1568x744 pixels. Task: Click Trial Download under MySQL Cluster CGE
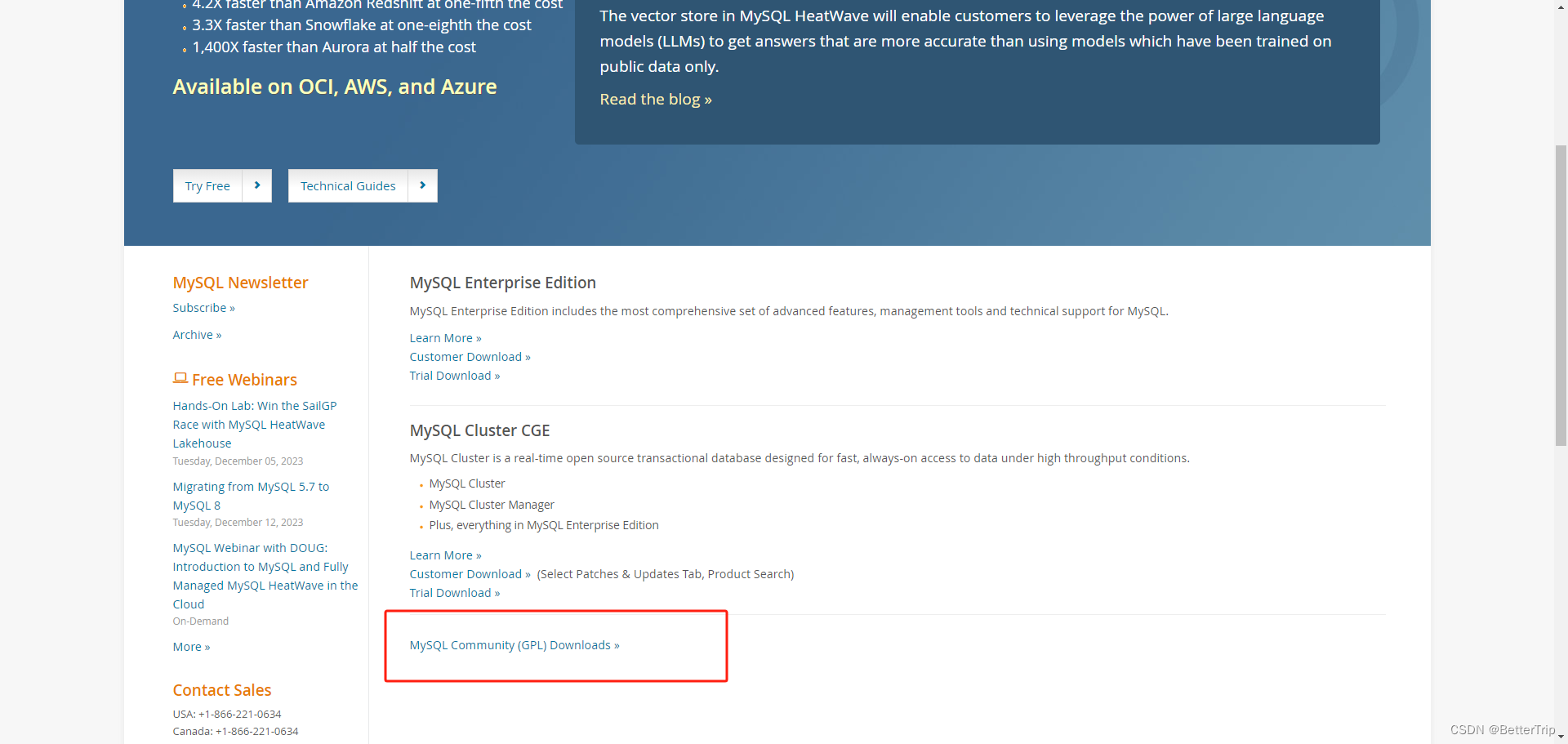(x=455, y=593)
